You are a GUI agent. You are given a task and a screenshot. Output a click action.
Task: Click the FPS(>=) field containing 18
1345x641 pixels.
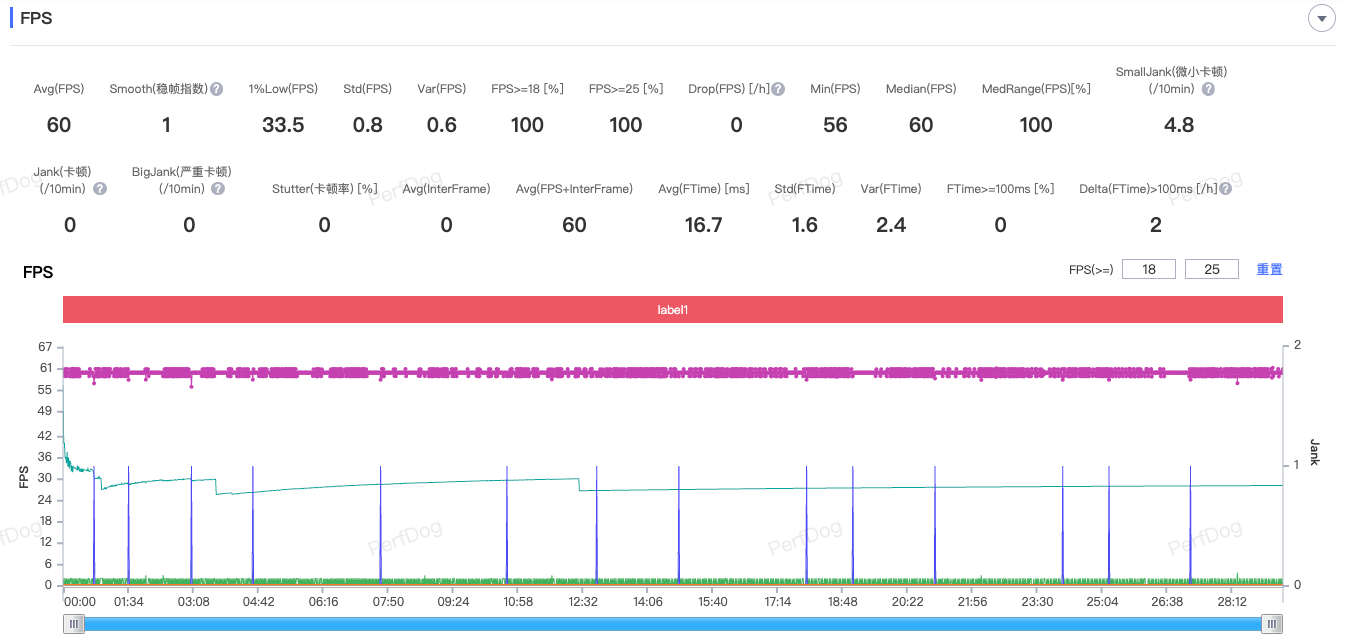pyautogui.click(x=1148, y=269)
